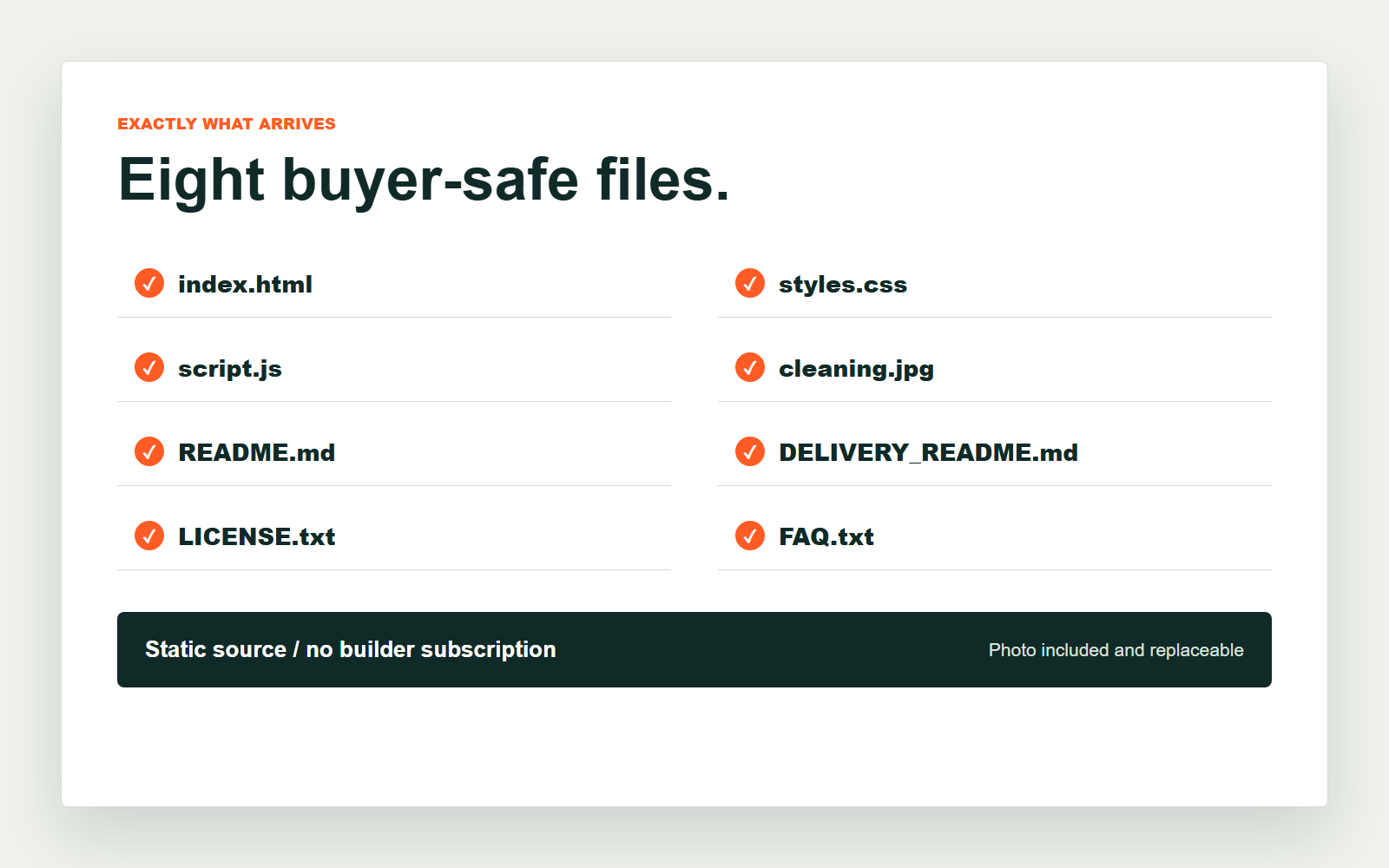The image size is (1389, 868).
Task: Click the orange check next to LICENSE.txt
Action: 149,536
